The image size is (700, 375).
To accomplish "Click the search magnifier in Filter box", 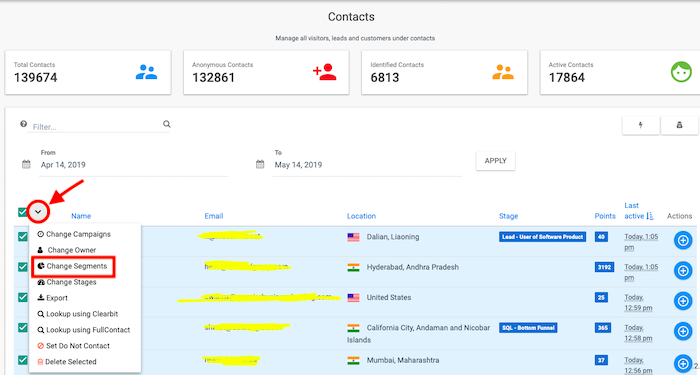I will 167,124.
